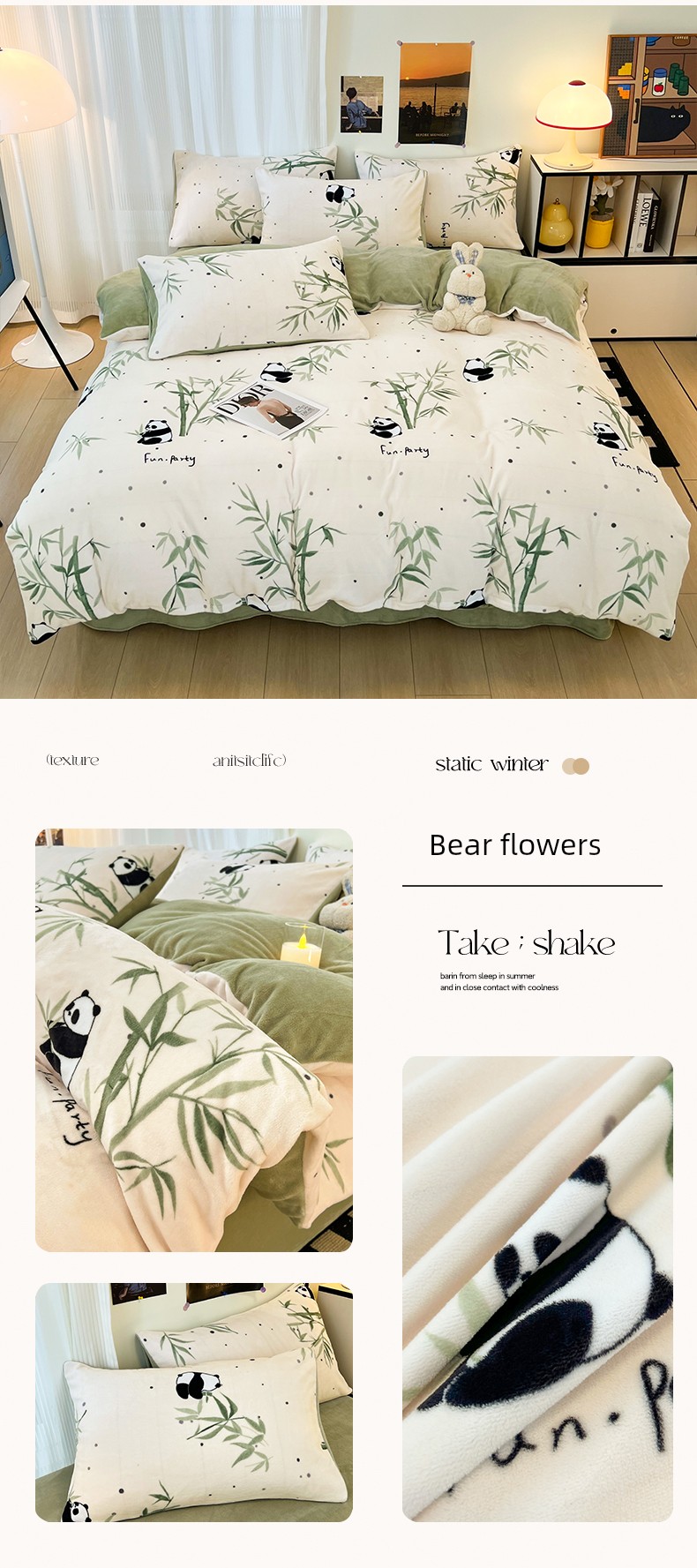Screen dimensions: 697x1568
Task: Click the 'barin from sleep in summer' caption
Action: coord(488,976)
